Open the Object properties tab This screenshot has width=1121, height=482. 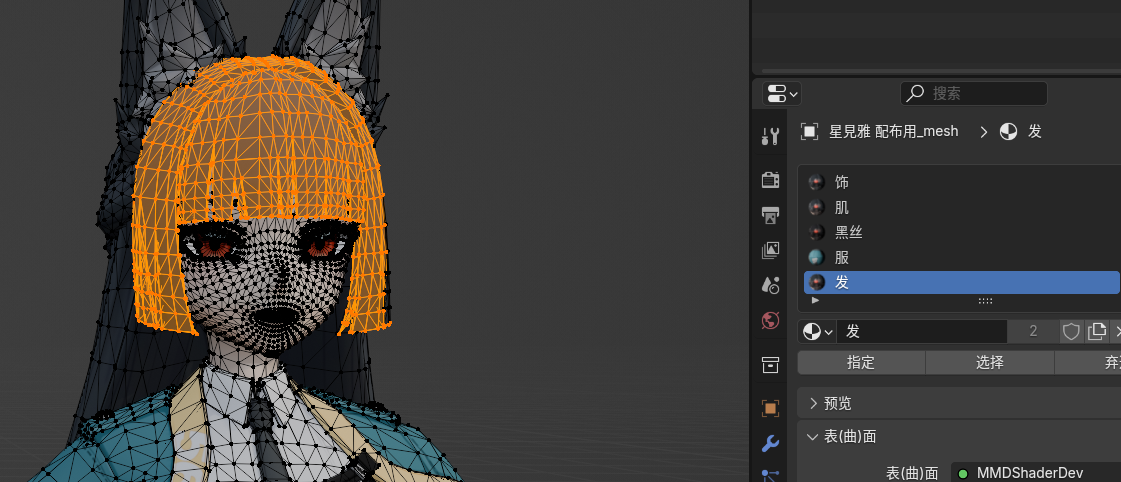[770, 408]
